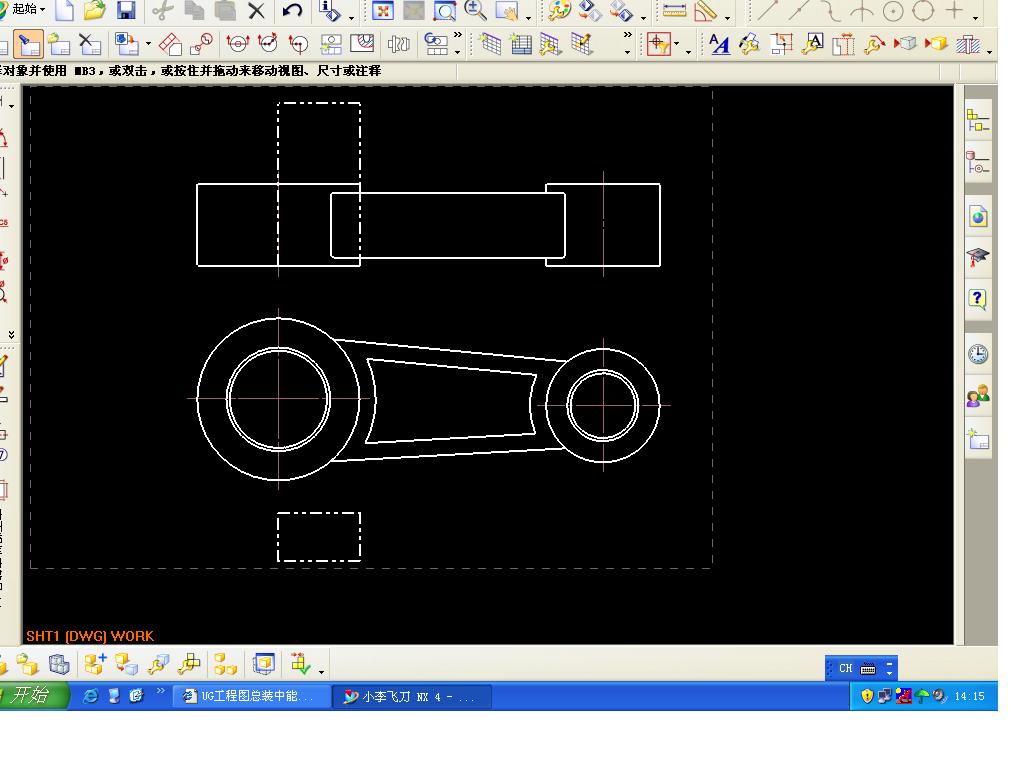This screenshot has height=768, width=1024.
Task: Click the Broken View icon
Action: pyautogui.click(x=398, y=44)
